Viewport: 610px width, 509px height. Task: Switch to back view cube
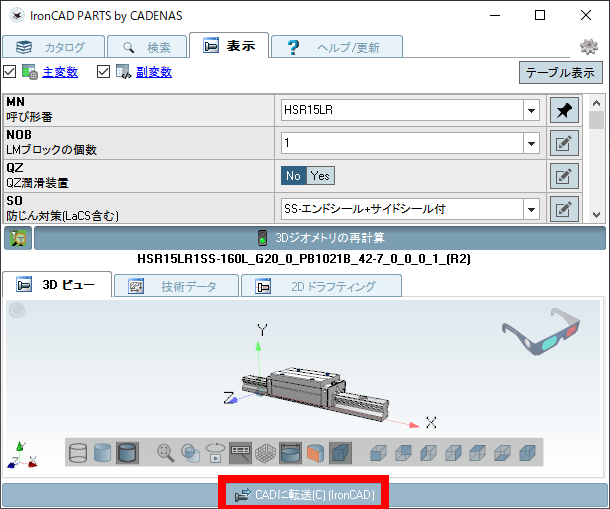coord(403,453)
